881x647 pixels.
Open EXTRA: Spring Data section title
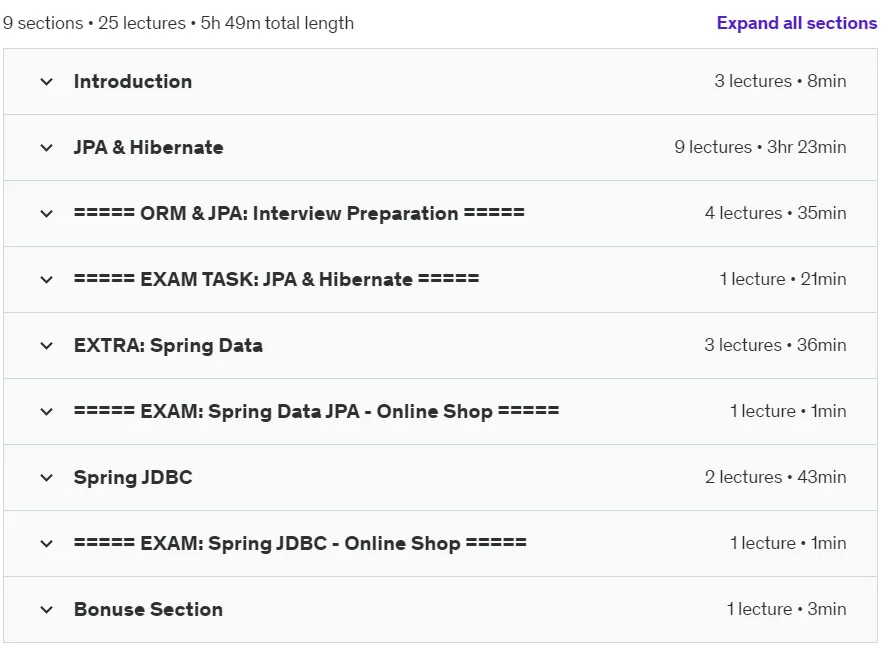pos(168,345)
